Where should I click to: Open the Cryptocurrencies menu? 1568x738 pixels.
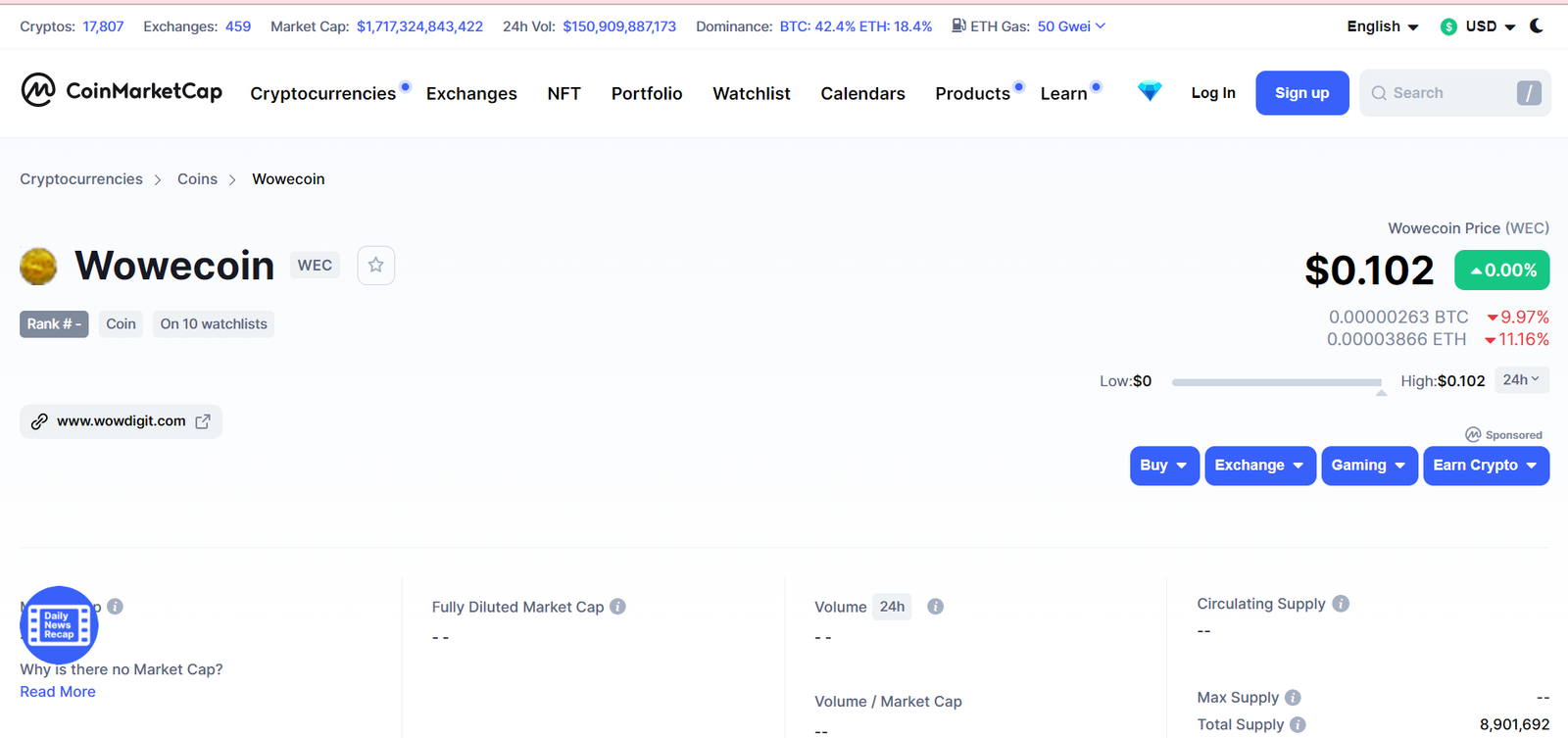coord(322,93)
